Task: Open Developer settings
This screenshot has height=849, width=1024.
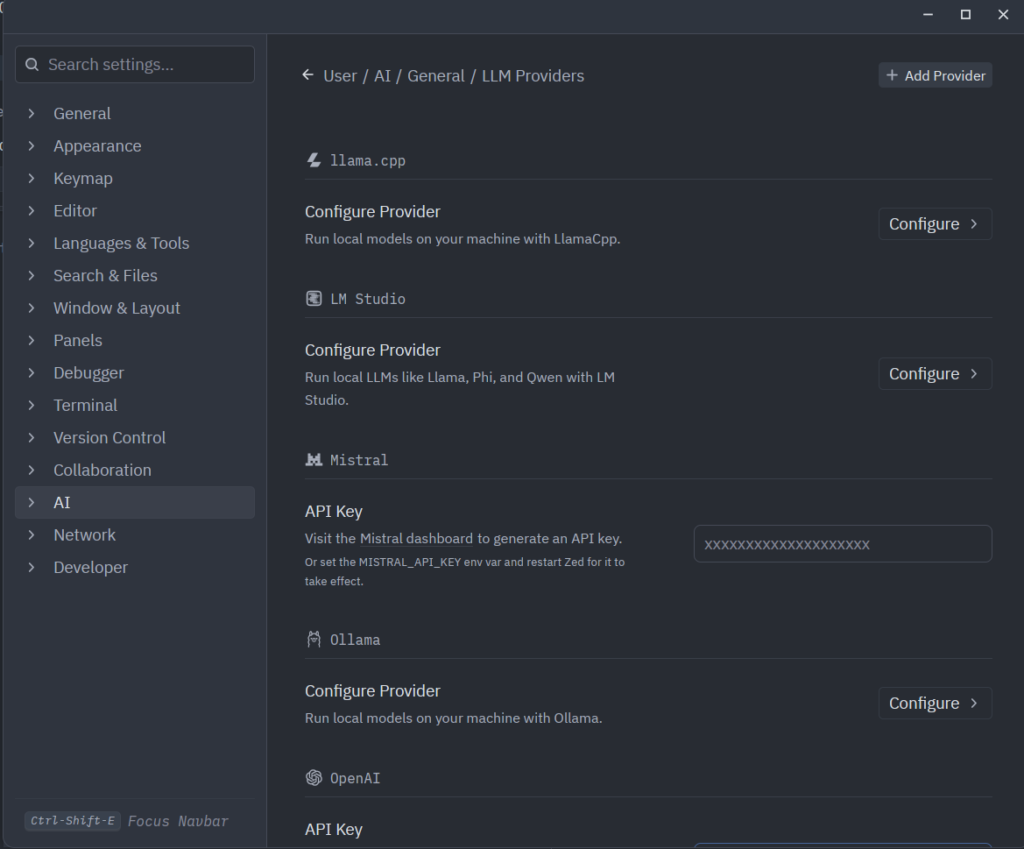Action: click(135, 568)
